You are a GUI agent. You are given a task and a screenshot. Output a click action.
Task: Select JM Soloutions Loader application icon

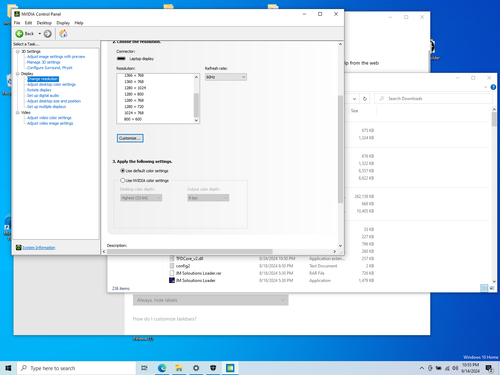pos(172,280)
